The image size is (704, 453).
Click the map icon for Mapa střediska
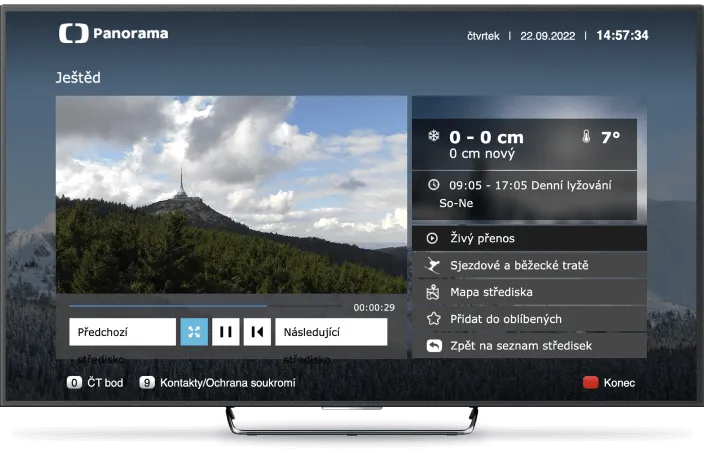coord(433,292)
